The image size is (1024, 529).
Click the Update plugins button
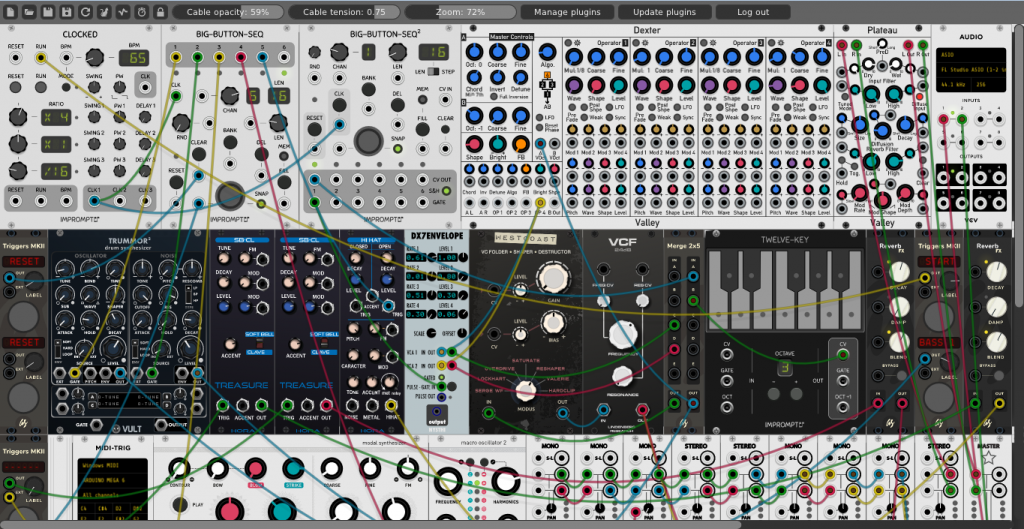[x=664, y=12]
